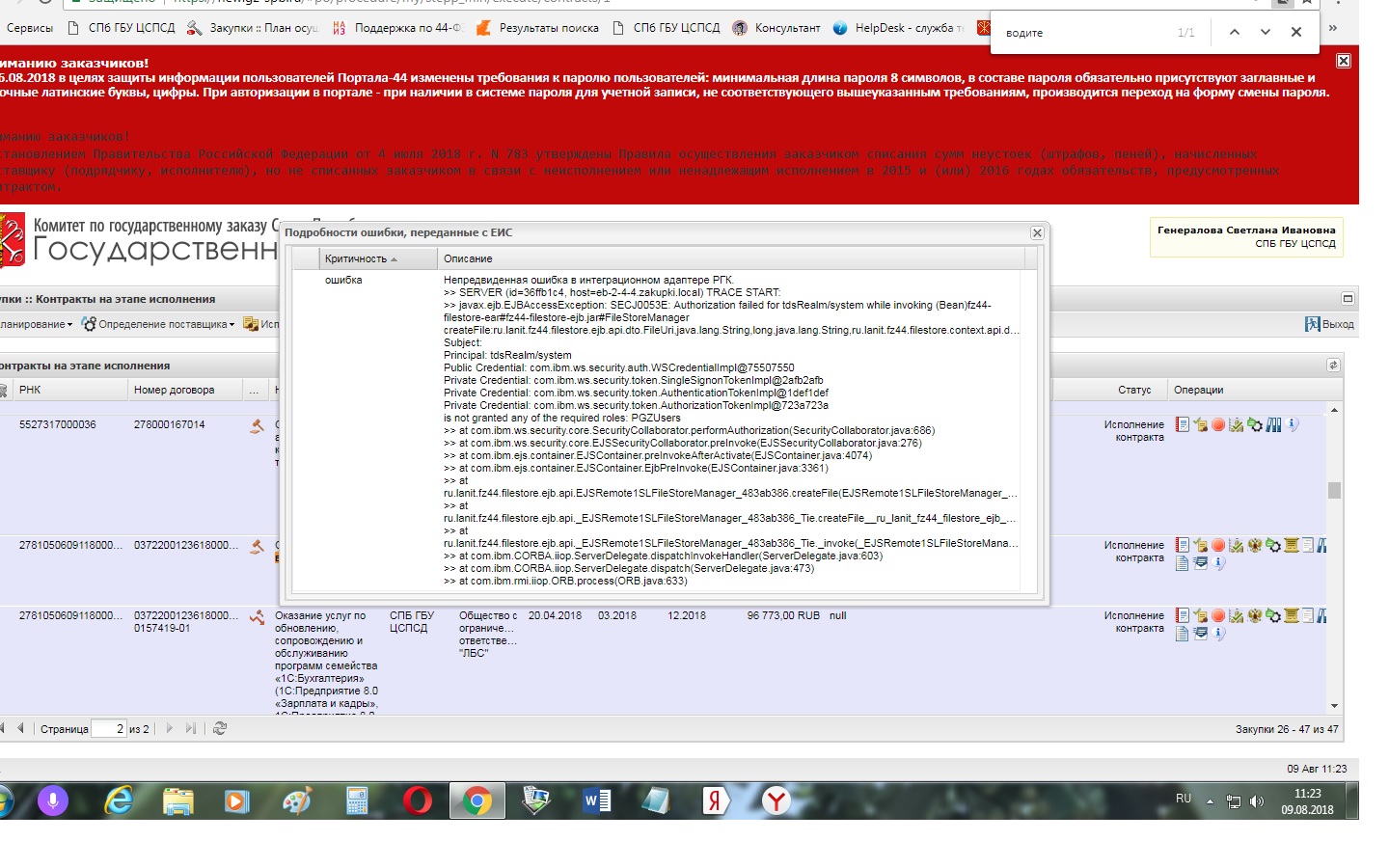Open Calculator from taskbar
The height and width of the screenshot is (868, 1389).
[x=357, y=800]
